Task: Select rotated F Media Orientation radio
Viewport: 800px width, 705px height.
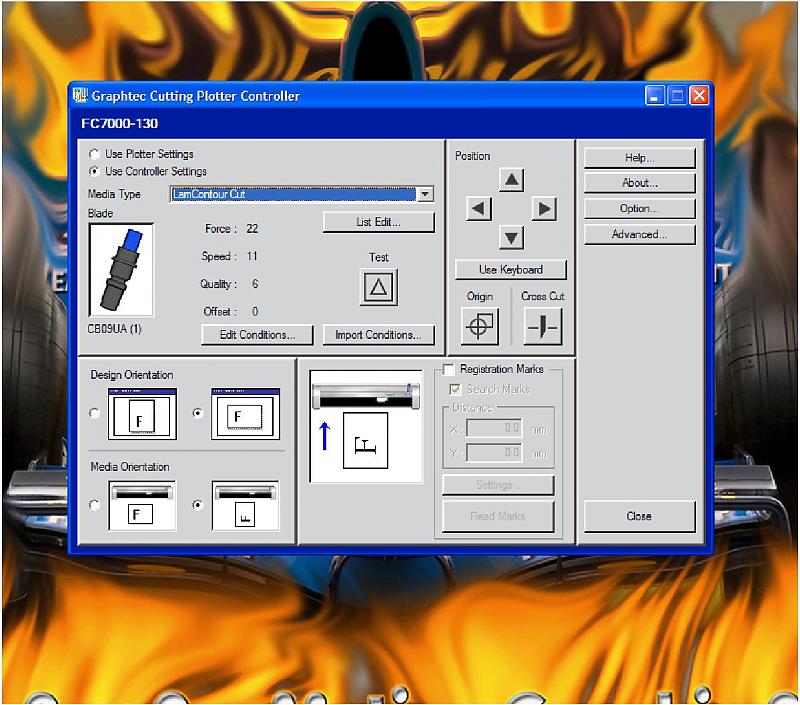Action: click(198, 505)
